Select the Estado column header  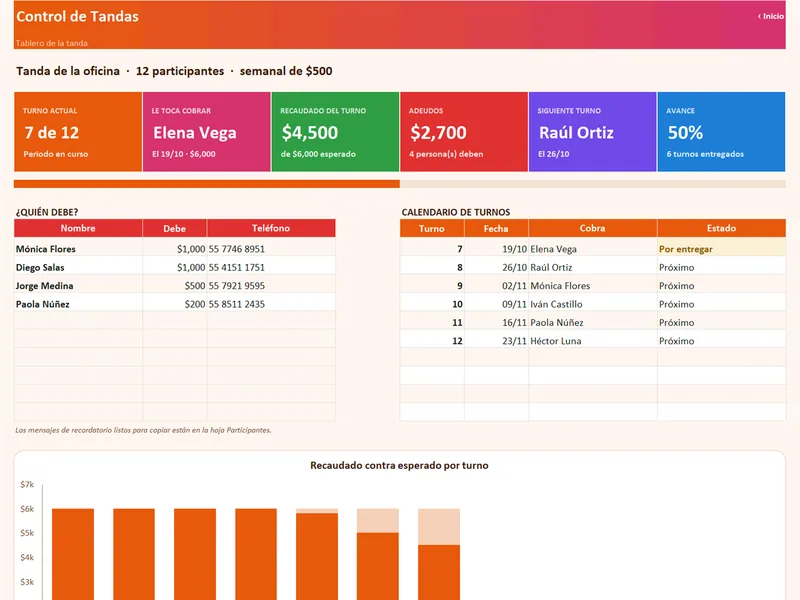pos(721,228)
